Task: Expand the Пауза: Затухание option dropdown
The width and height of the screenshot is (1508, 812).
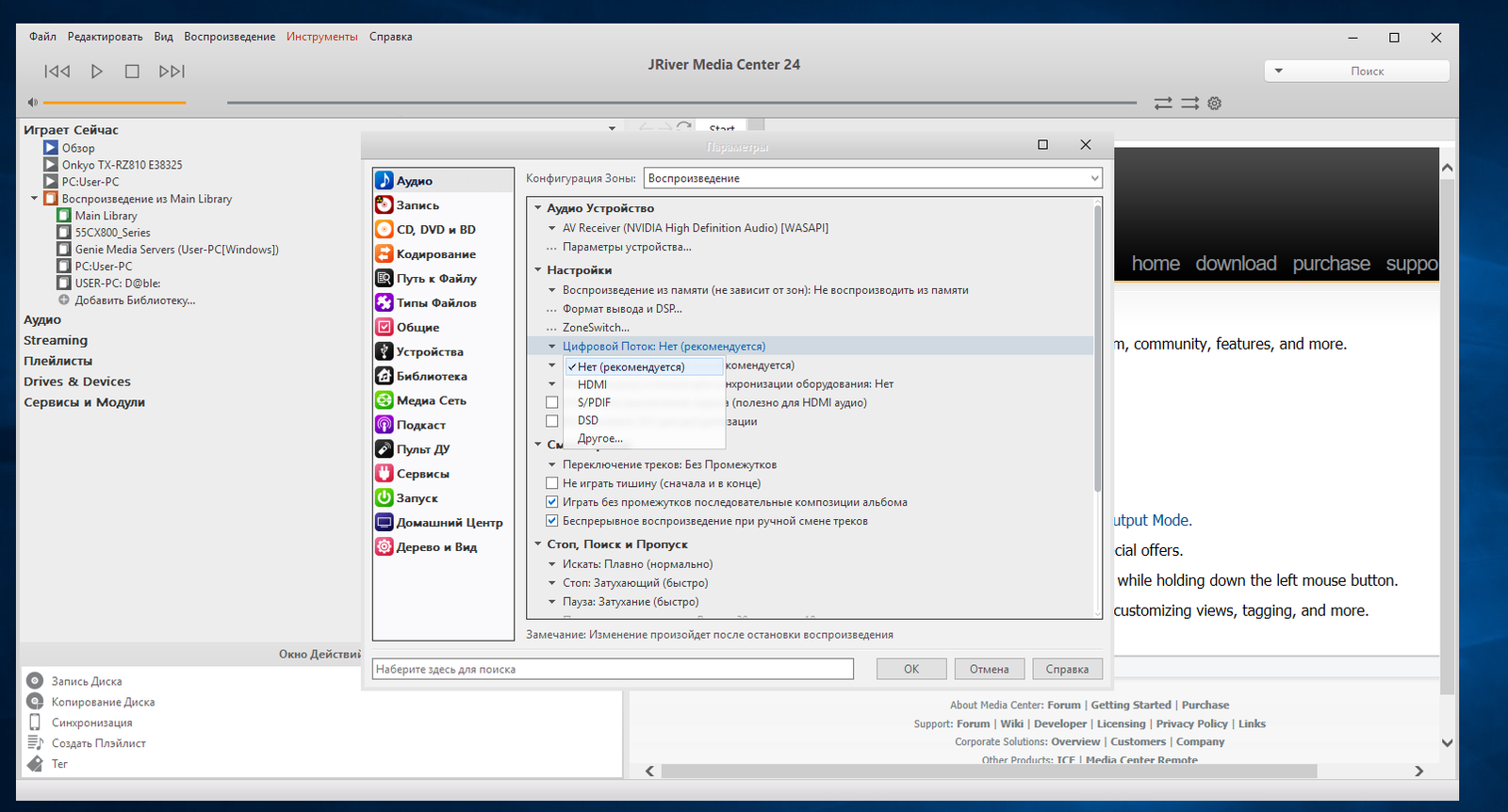Action: pos(552,602)
